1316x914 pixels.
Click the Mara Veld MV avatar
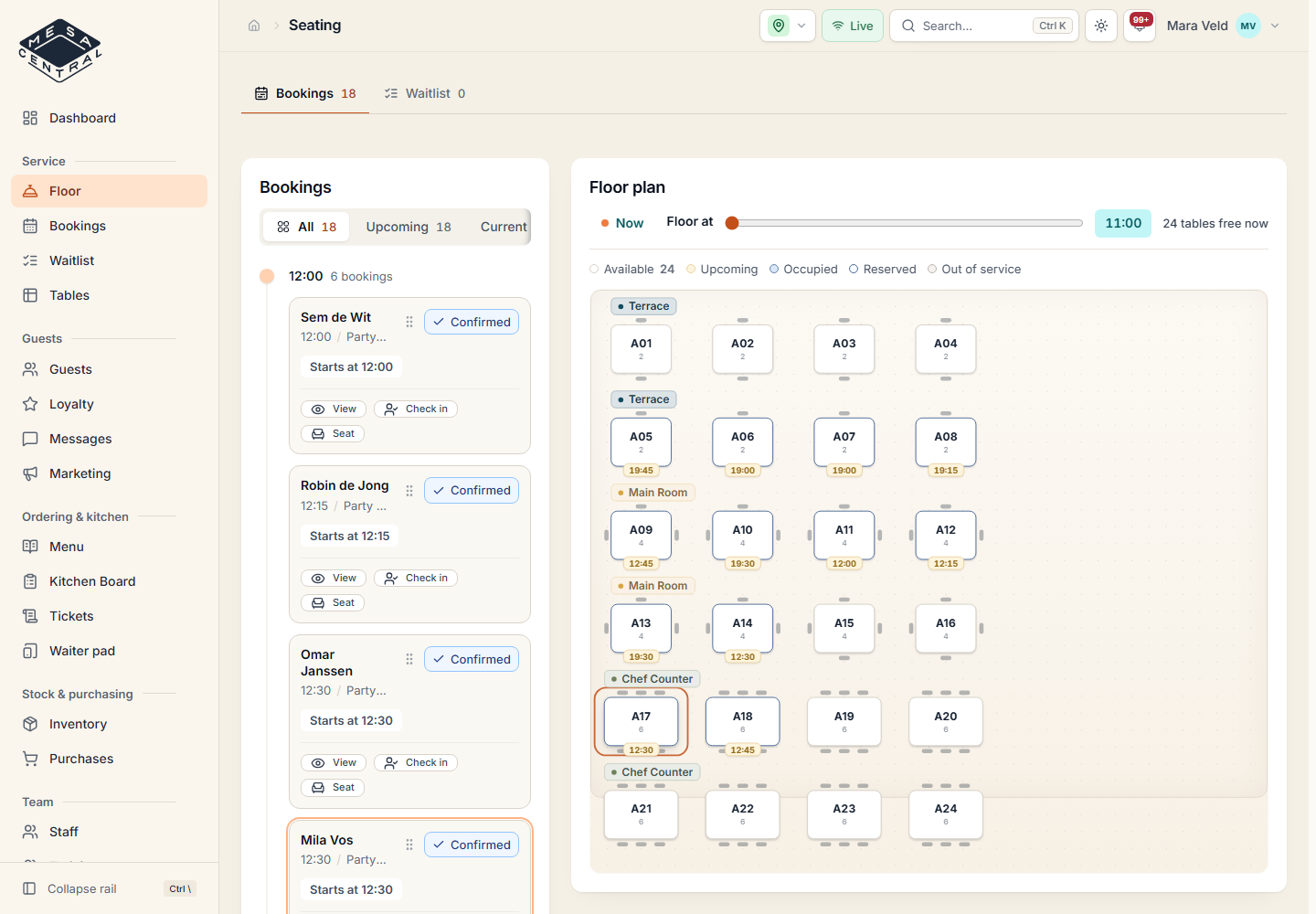1248,26
